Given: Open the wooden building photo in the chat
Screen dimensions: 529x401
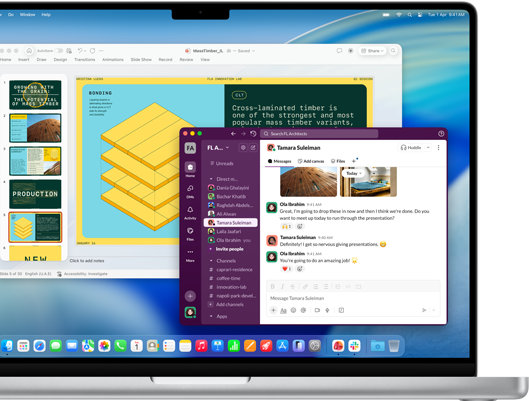Looking at the screenshot, I should (x=308, y=182).
